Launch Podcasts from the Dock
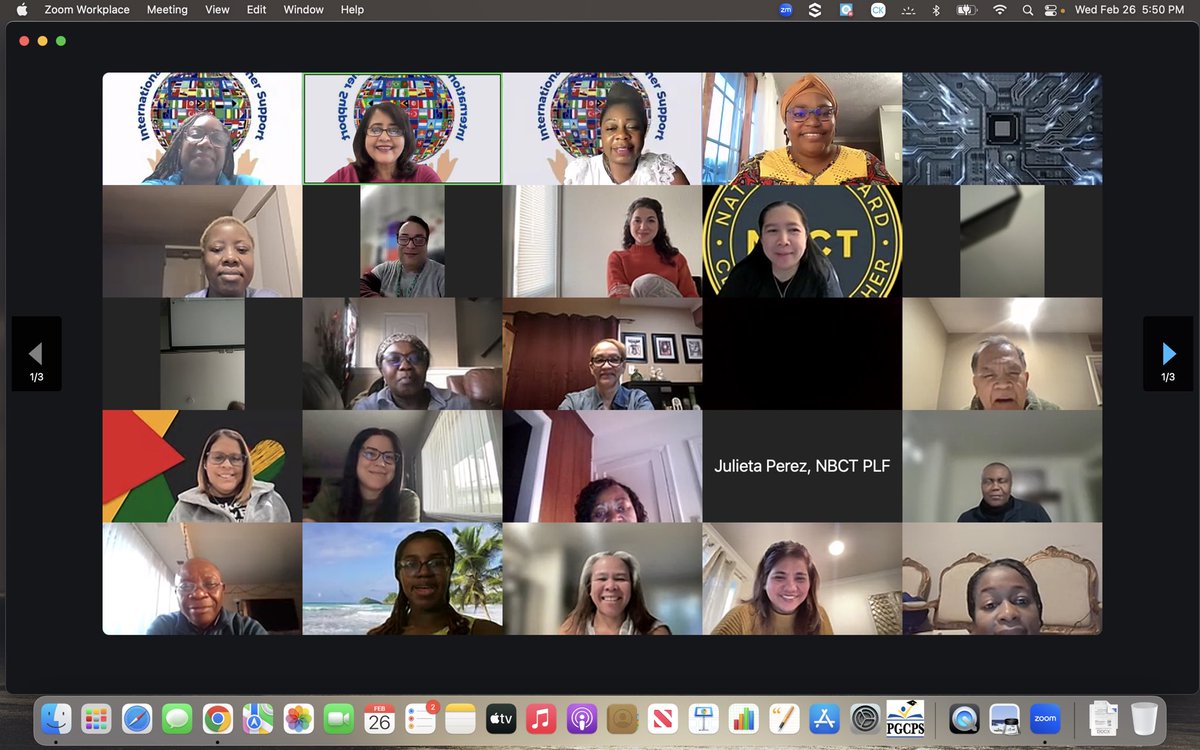 tap(582, 718)
